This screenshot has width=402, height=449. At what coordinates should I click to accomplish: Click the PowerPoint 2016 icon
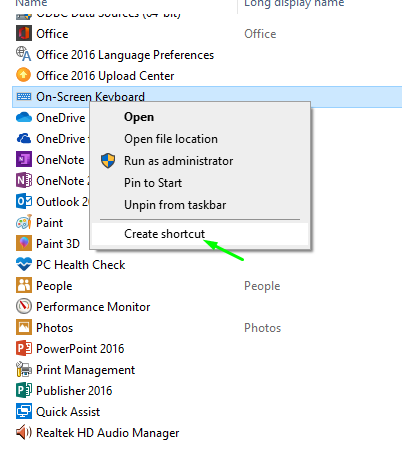coord(24,348)
